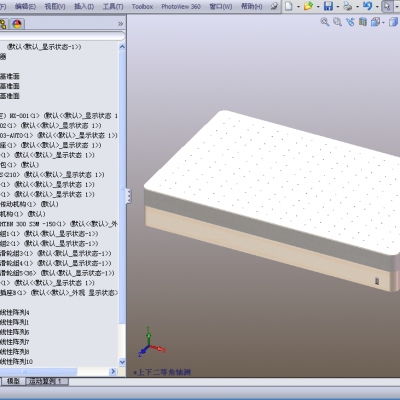Image resolution: width=400 pixels, height=400 pixels.
Task: Click the Open file folder icon
Action: tap(309, 6)
